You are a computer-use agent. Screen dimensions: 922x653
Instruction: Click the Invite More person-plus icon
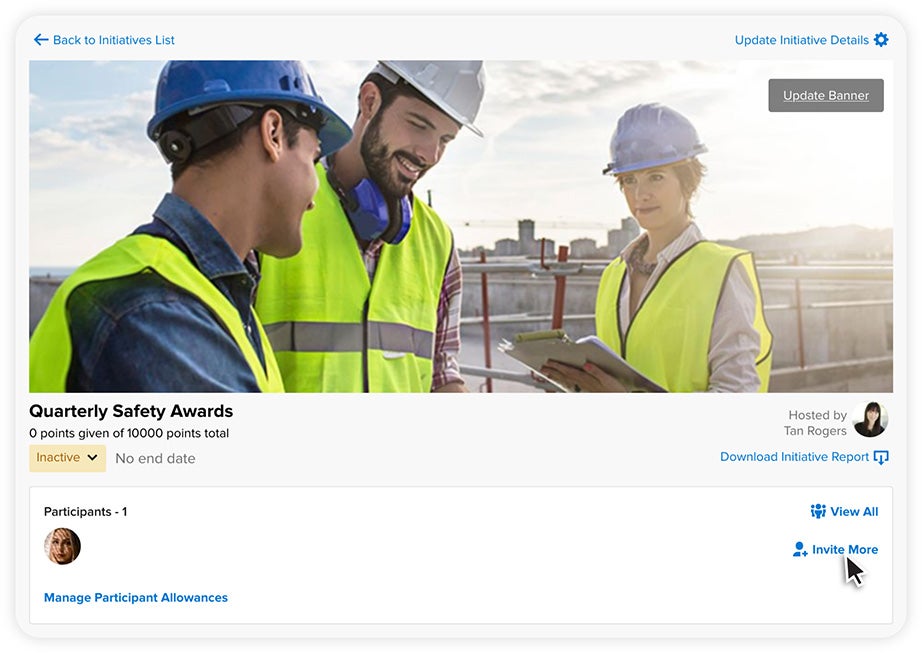800,550
